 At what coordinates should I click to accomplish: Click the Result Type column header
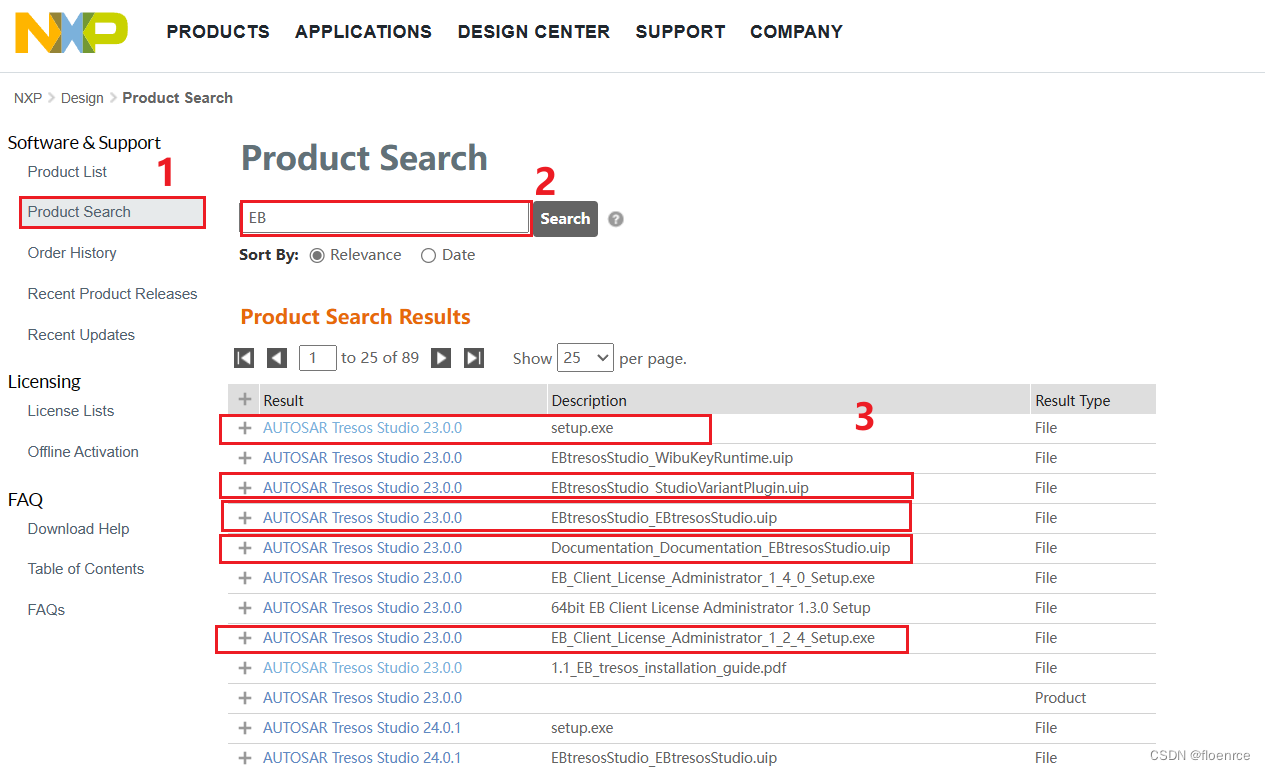1072,400
